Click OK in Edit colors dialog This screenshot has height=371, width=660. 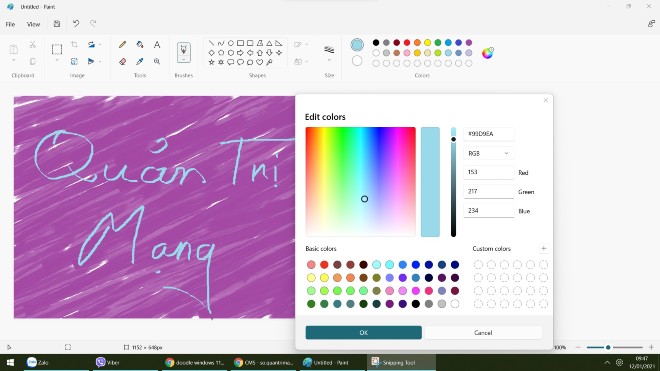[x=364, y=332]
